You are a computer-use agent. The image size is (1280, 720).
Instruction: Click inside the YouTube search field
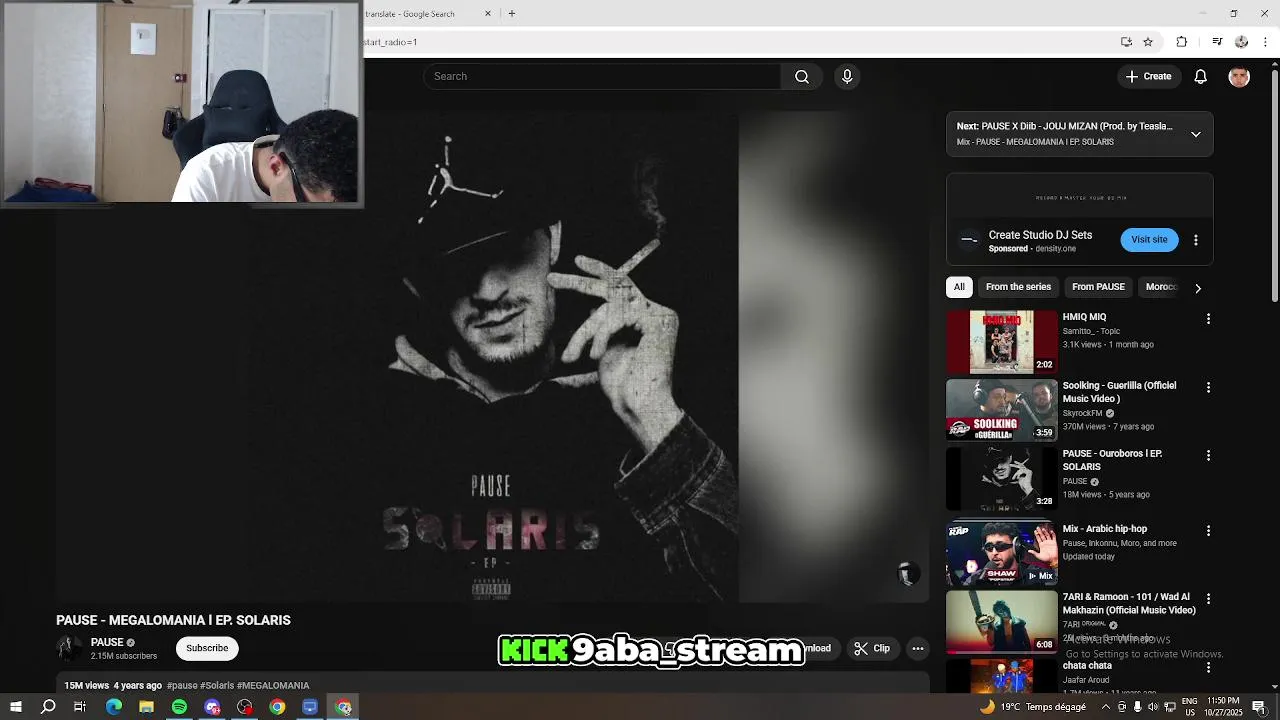tap(602, 77)
